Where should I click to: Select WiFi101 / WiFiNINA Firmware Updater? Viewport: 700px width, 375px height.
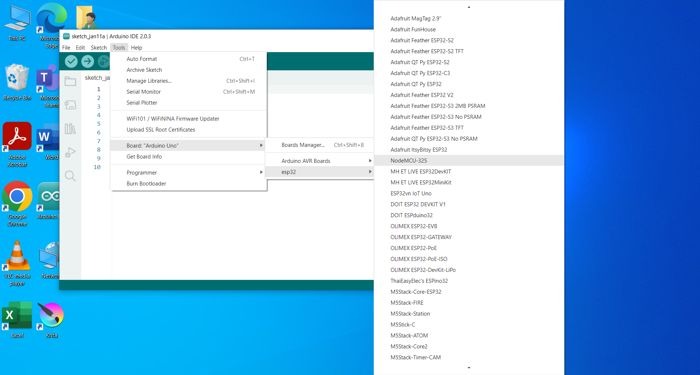[x=189, y=119]
